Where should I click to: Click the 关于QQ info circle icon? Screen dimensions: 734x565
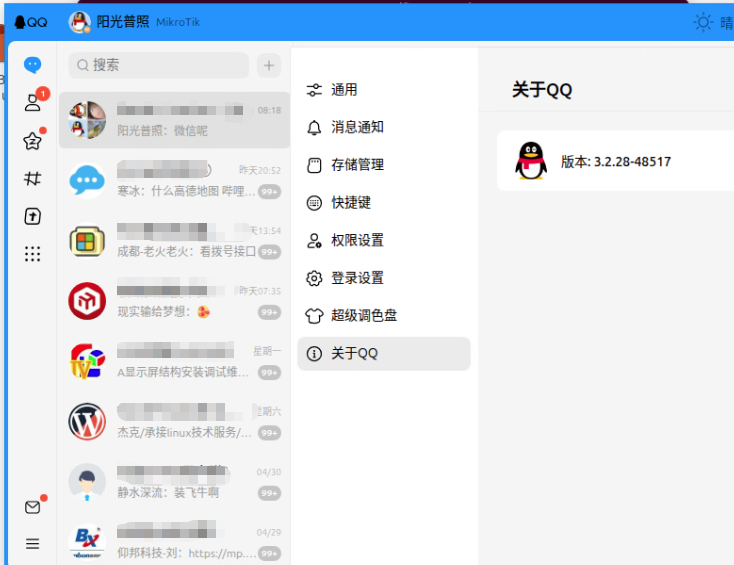314,354
